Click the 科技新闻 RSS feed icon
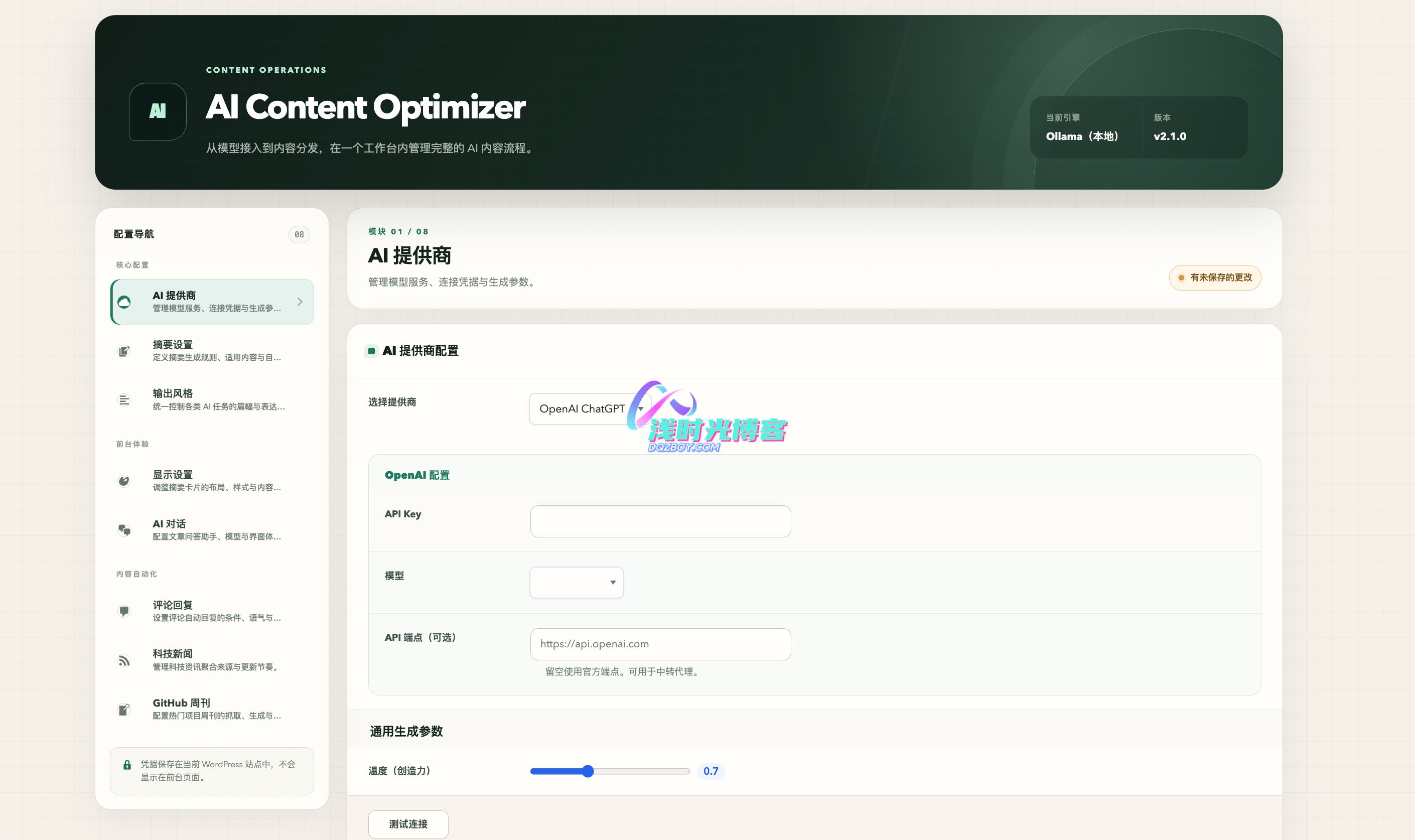Viewport: 1415px width, 840px height. 124,660
